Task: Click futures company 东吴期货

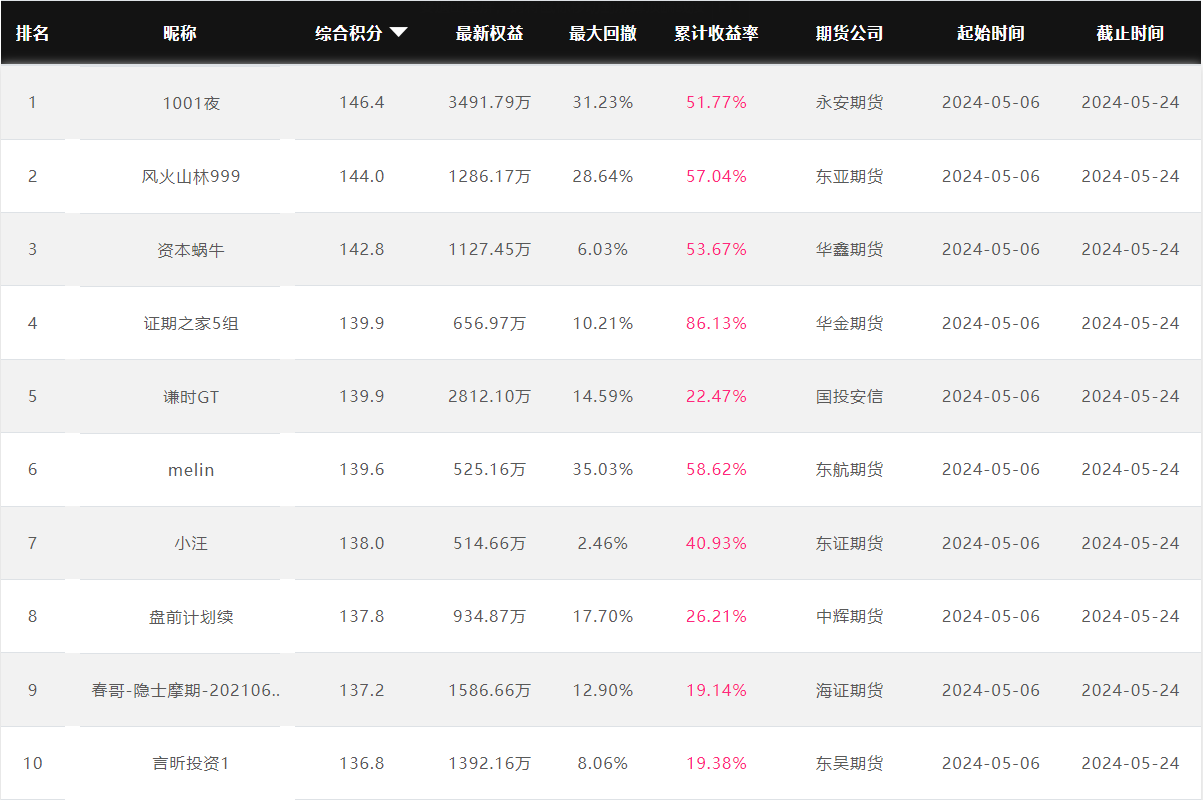Action: pyautogui.click(x=849, y=763)
